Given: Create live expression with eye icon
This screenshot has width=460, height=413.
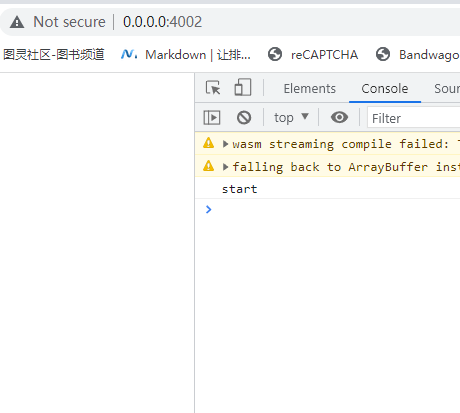Looking at the screenshot, I should coord(339,117).
